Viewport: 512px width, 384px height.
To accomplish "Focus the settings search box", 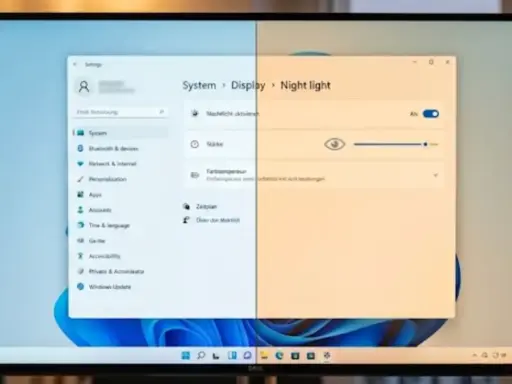I will point(120,112).
